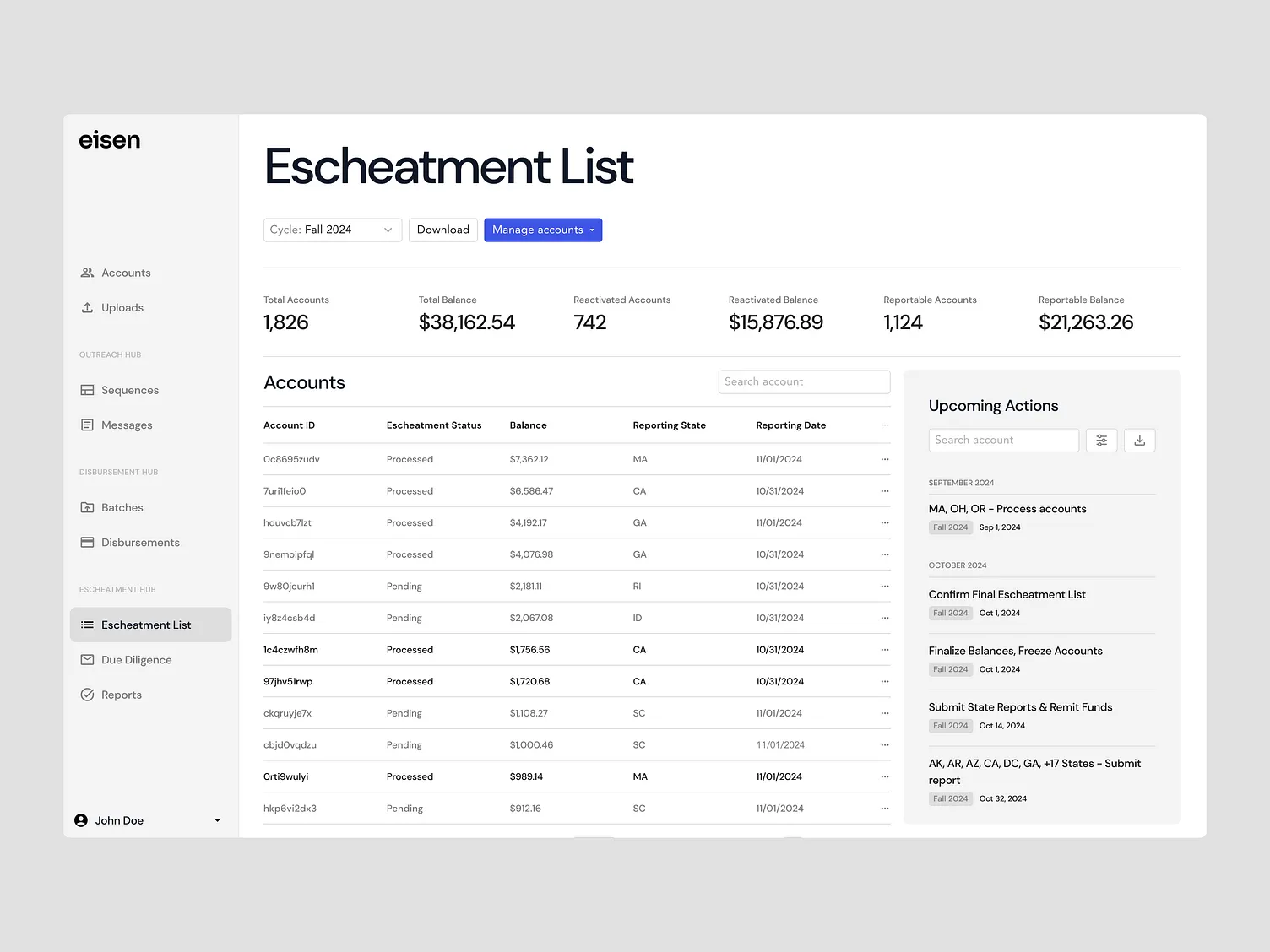
Task: Open actions menu for account 0c8695zudv
Action: point(884,458)
